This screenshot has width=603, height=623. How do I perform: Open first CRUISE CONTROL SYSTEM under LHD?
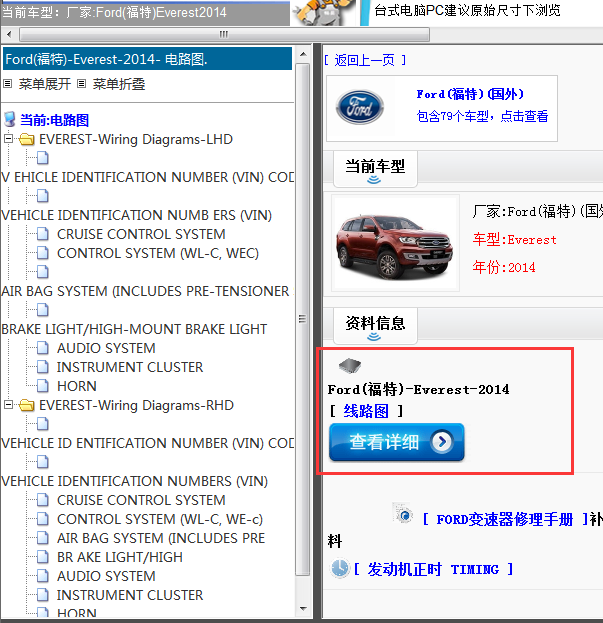[x=141, y=234]
